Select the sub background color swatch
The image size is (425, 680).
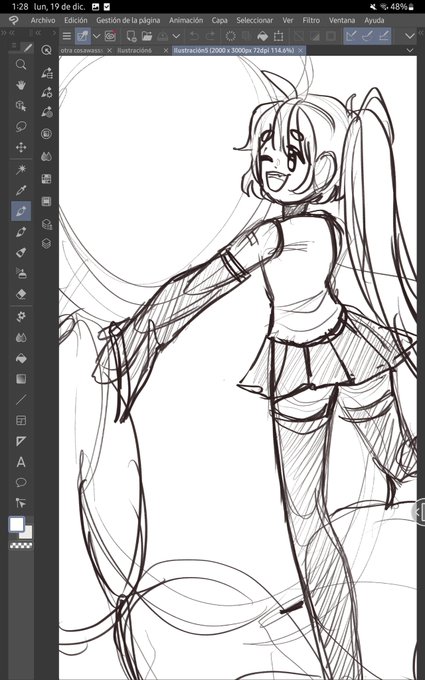[x=27, y=533]
